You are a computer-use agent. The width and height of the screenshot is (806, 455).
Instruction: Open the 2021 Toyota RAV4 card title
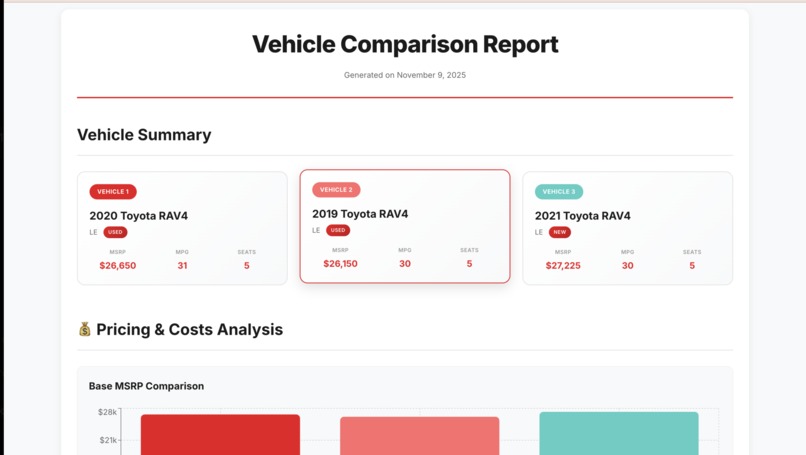[582, 215]
